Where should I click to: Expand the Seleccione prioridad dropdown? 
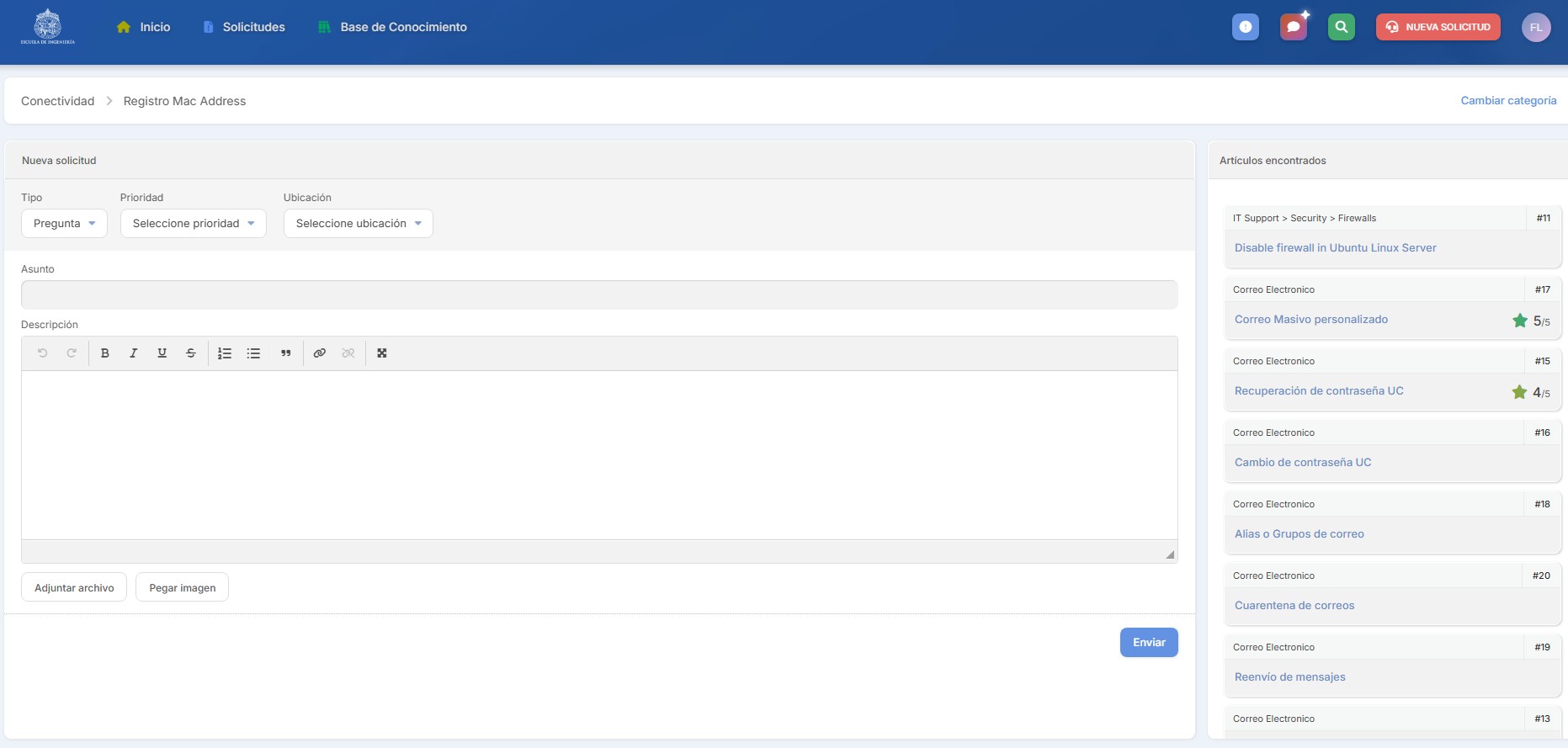click(193, 224)
